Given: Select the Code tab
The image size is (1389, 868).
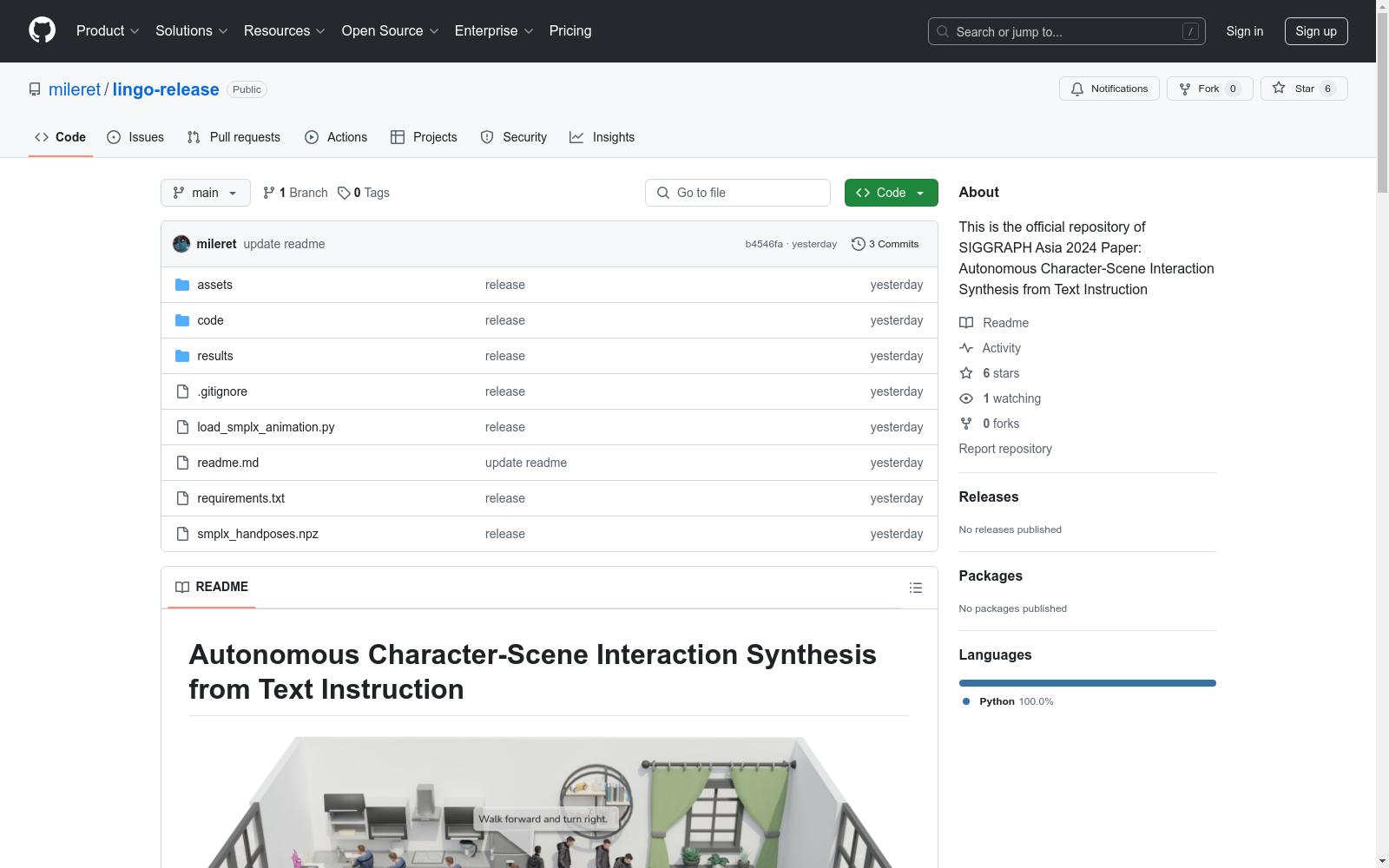Looking at the screenshot, I should click(x=61, y=137).
